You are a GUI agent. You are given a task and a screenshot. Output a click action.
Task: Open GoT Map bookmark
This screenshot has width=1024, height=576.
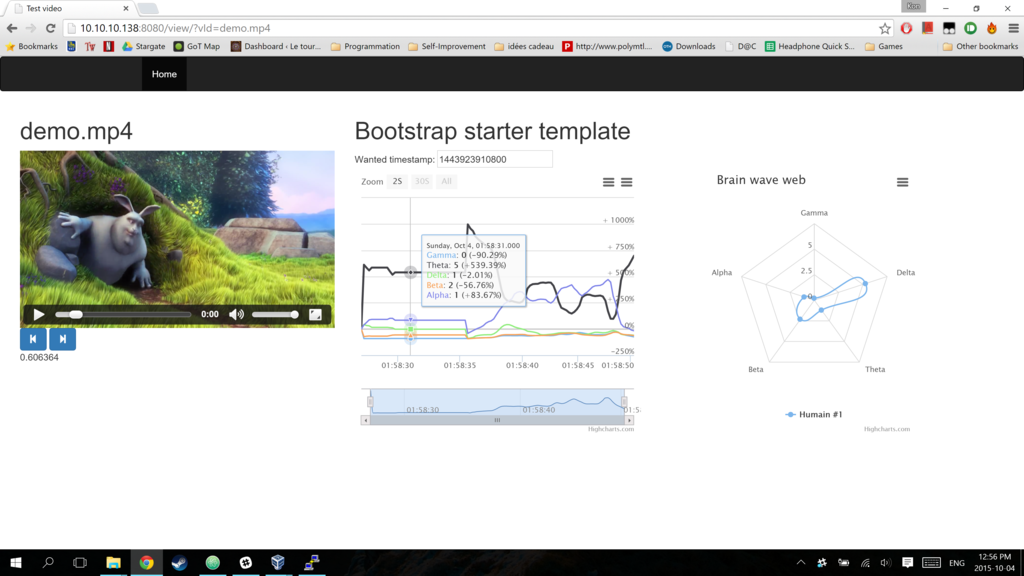197,46
